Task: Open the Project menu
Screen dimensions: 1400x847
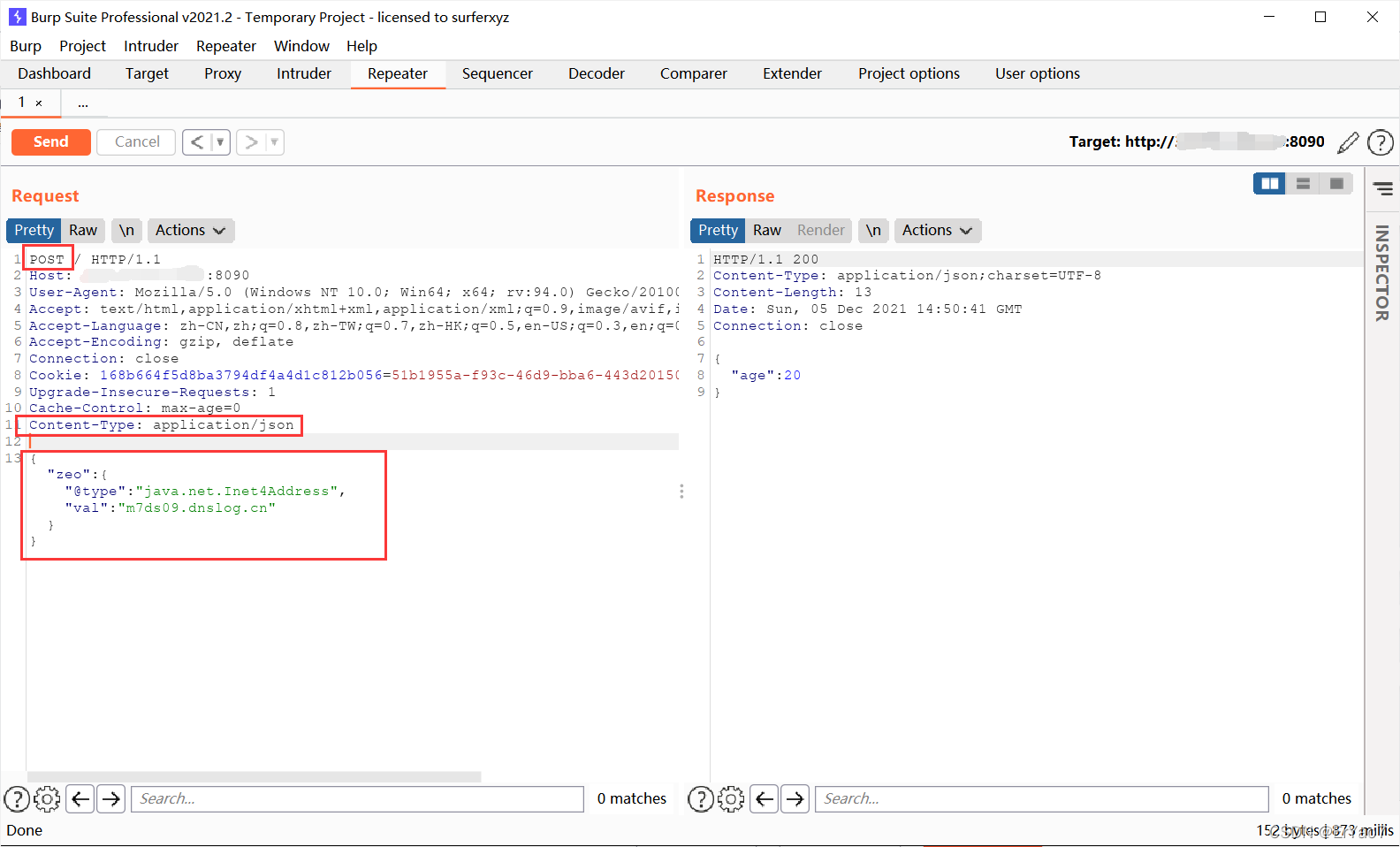Action: point(82,46)
